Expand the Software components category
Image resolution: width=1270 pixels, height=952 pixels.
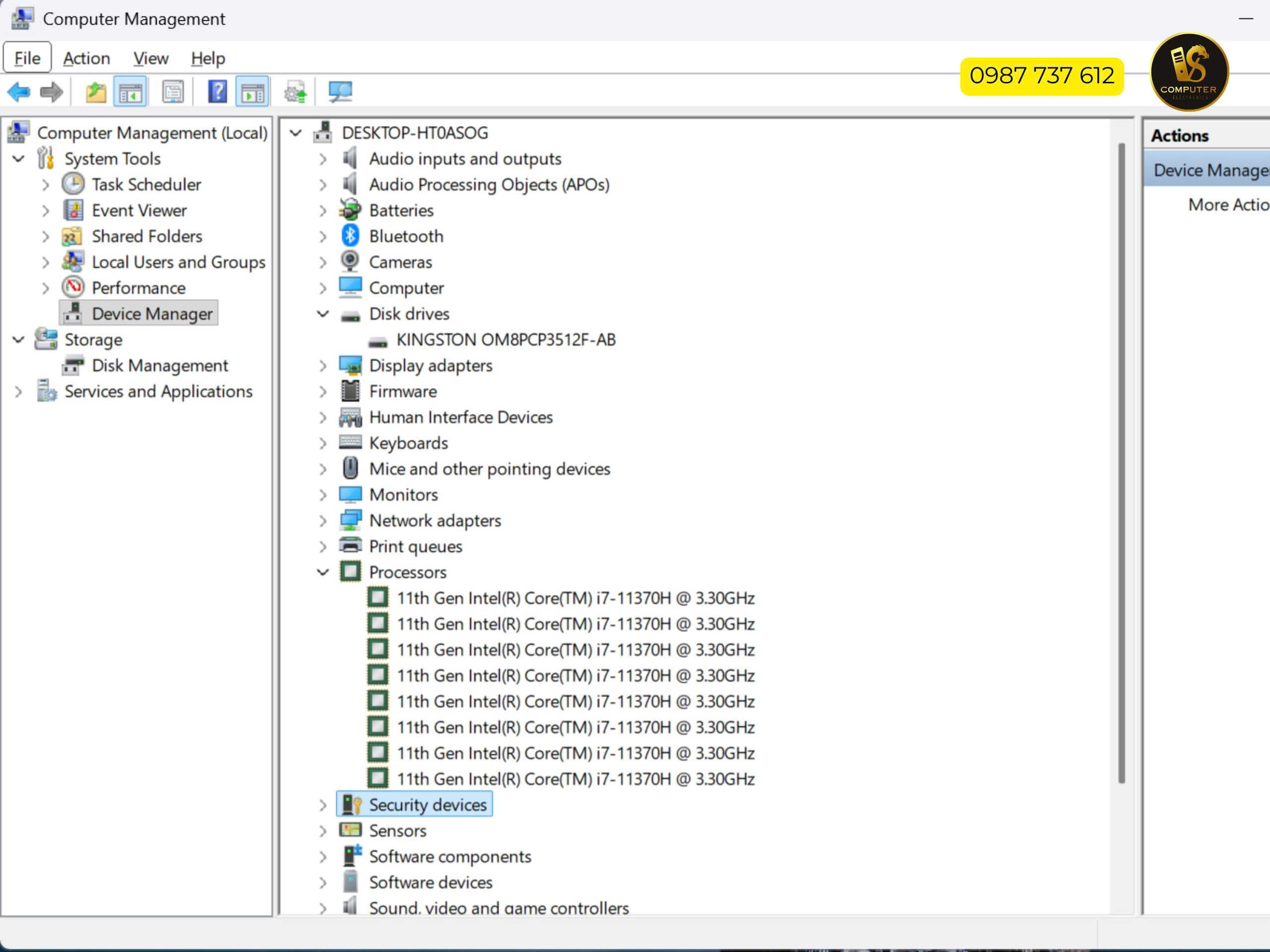click(323, 857)
